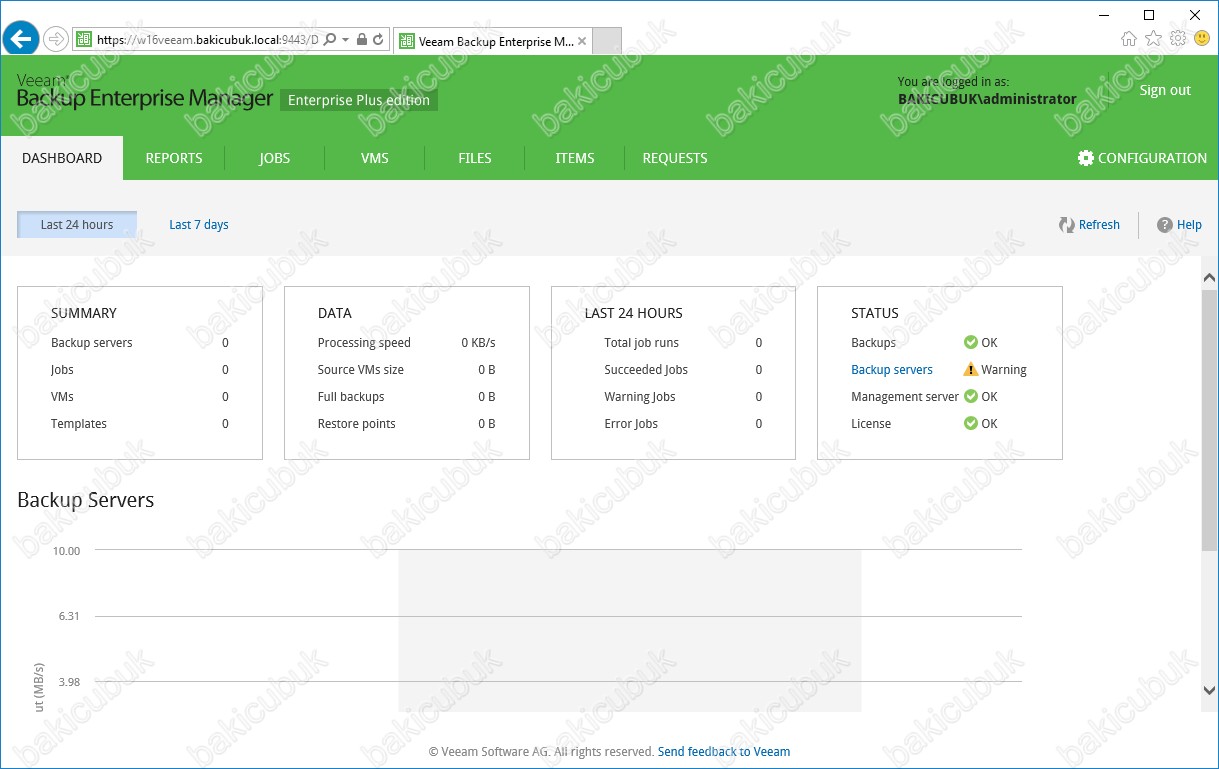The width and height of the screenshot is (1219, 769).
Task: Switch to the REPORTS tab
Action: (174, 158)
